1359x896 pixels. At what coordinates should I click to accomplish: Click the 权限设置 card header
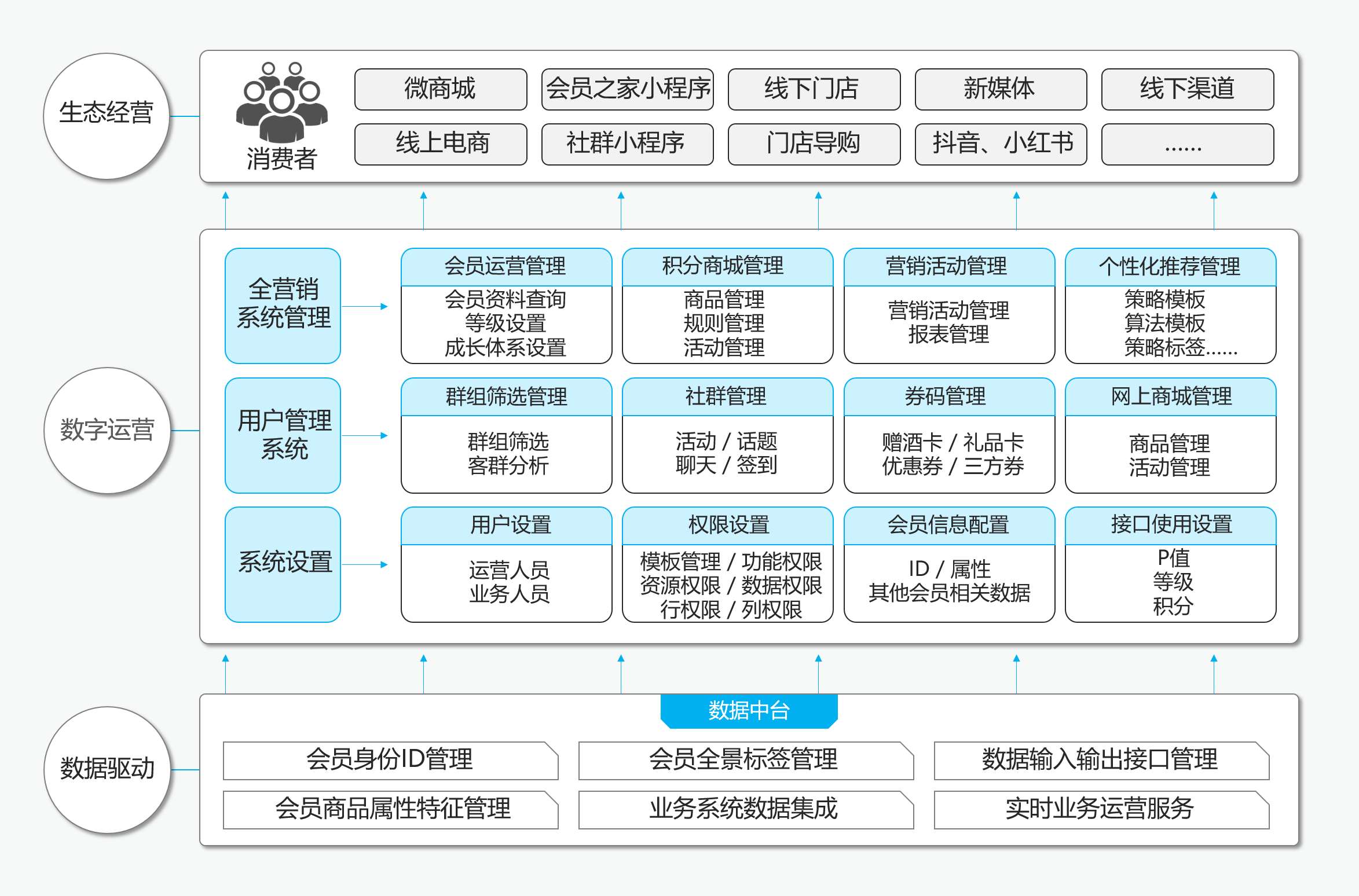point(727,526)
